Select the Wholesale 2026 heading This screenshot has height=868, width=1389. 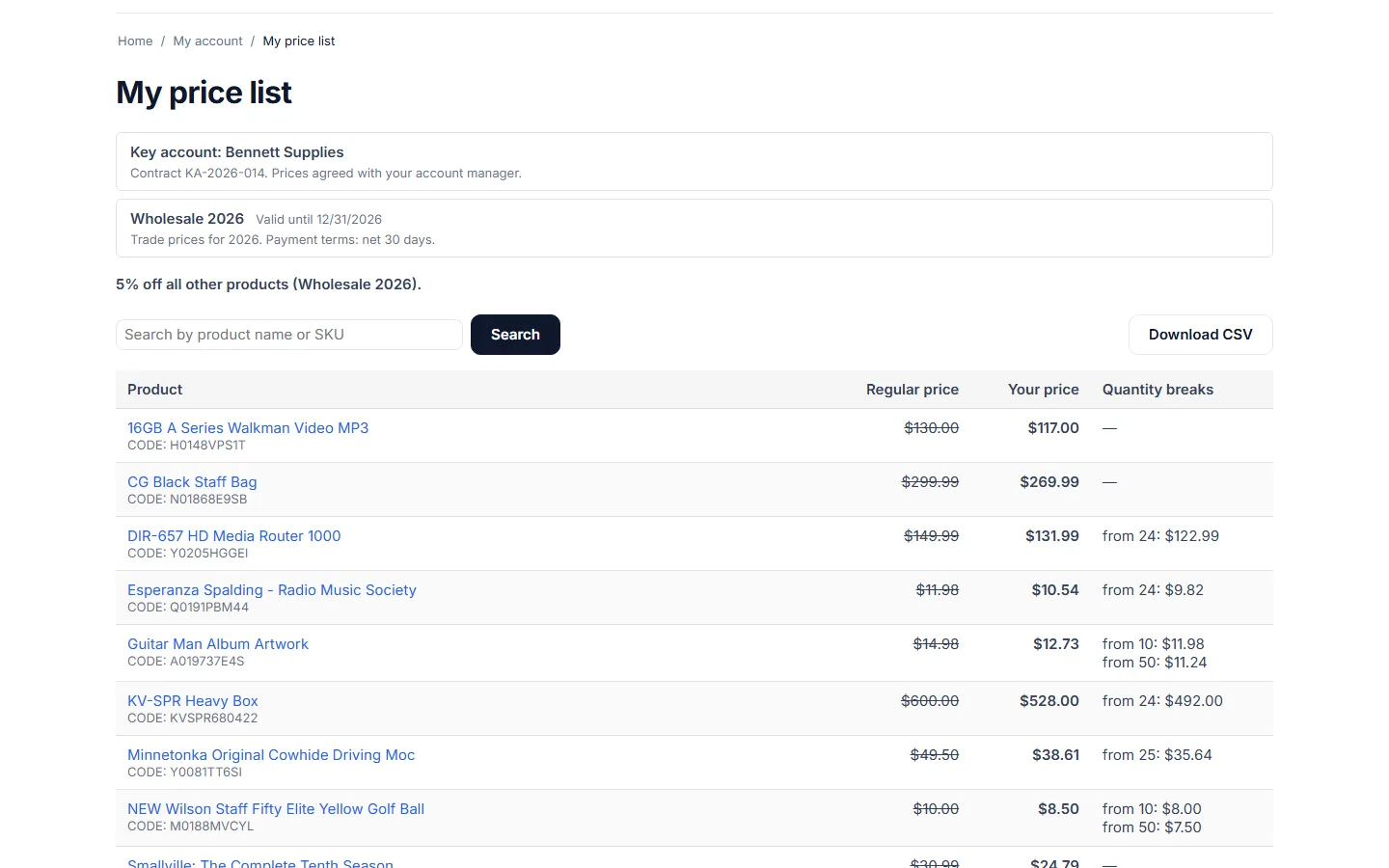coord(187,219)
